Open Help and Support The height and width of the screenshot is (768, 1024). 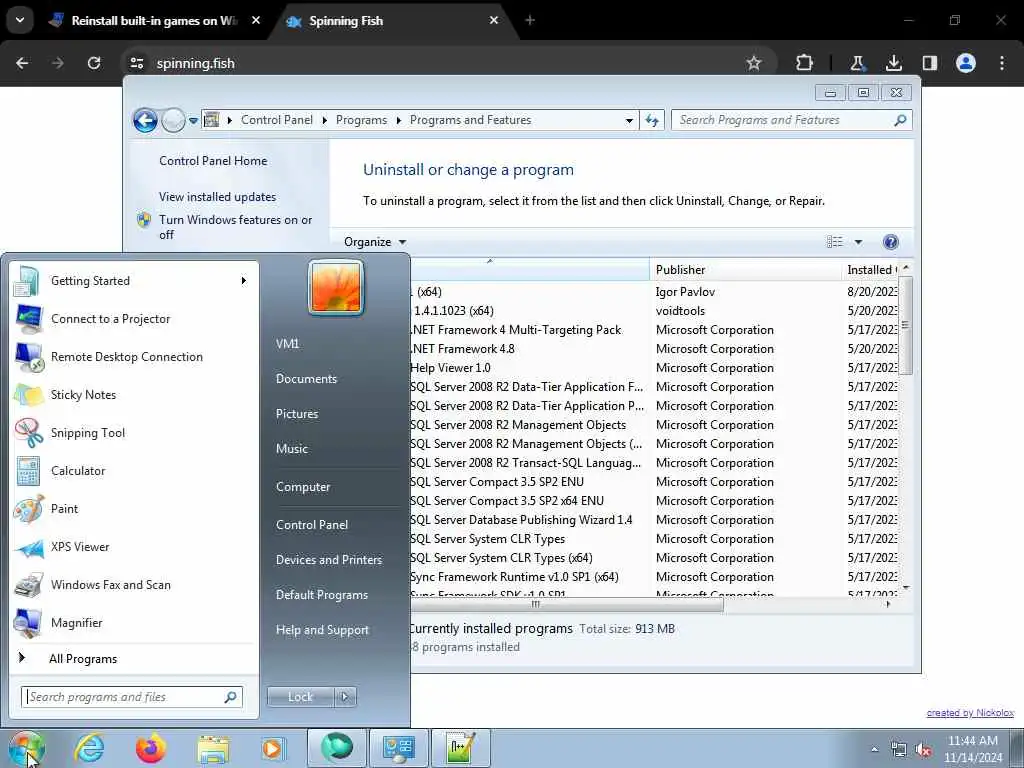322,630
